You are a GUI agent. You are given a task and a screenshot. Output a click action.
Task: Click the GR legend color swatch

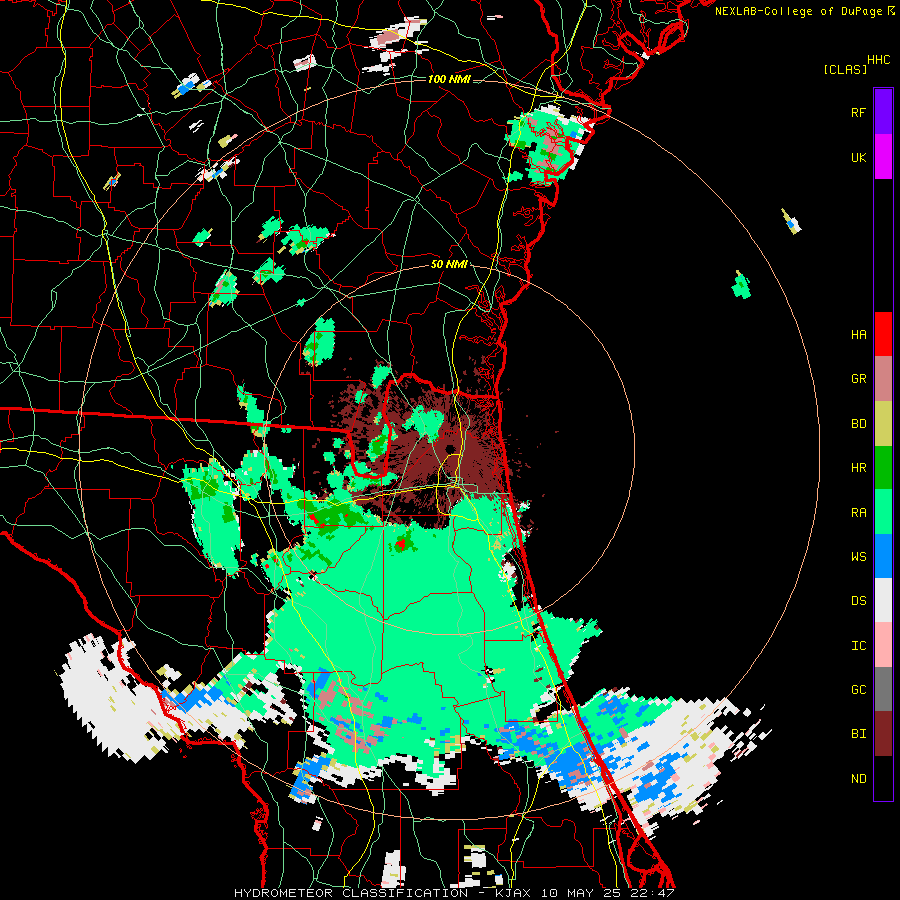[883, 379]
